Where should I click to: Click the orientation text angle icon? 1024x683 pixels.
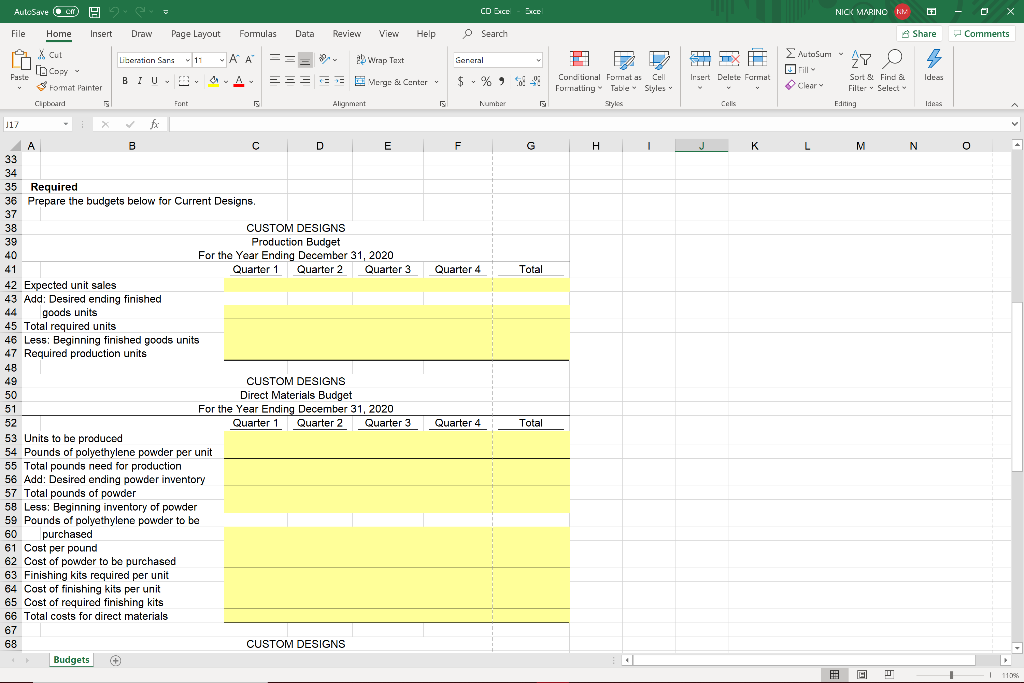click(325, 59)
